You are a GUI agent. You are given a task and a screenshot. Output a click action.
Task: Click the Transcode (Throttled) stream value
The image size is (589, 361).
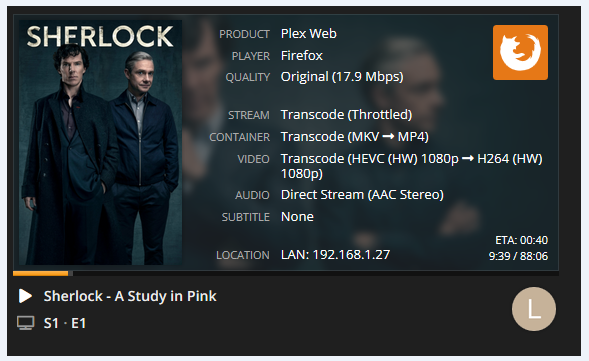tap(346, 115)
